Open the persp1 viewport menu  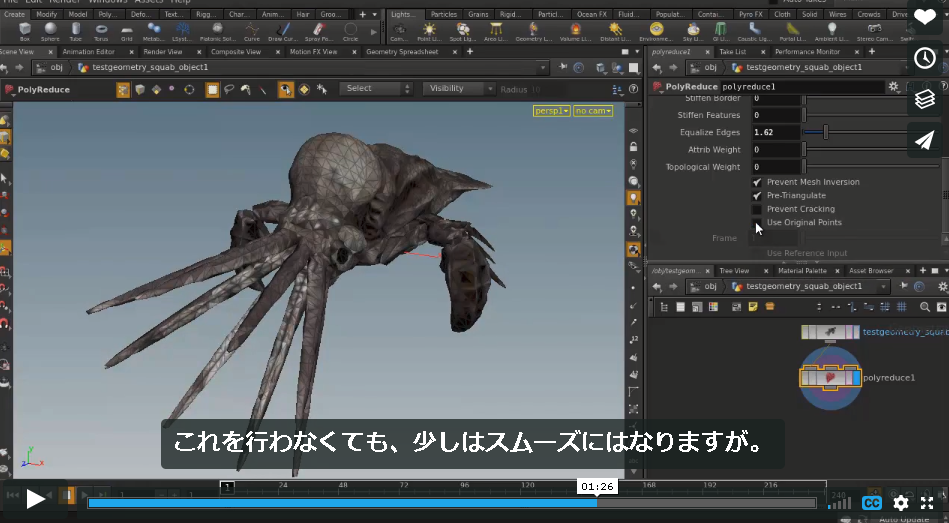click(551, 111)
